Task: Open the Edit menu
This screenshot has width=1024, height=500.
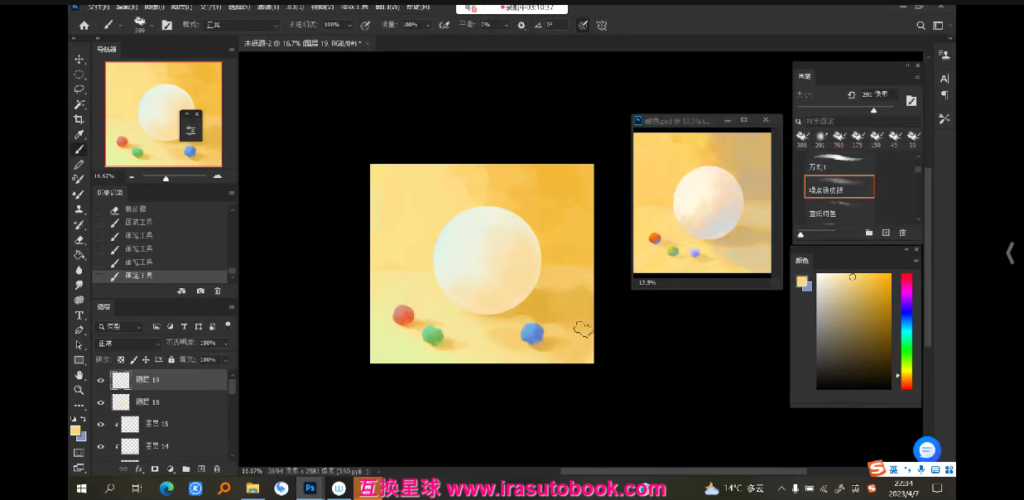Action: pyautogui.click(x=127, y=7)
